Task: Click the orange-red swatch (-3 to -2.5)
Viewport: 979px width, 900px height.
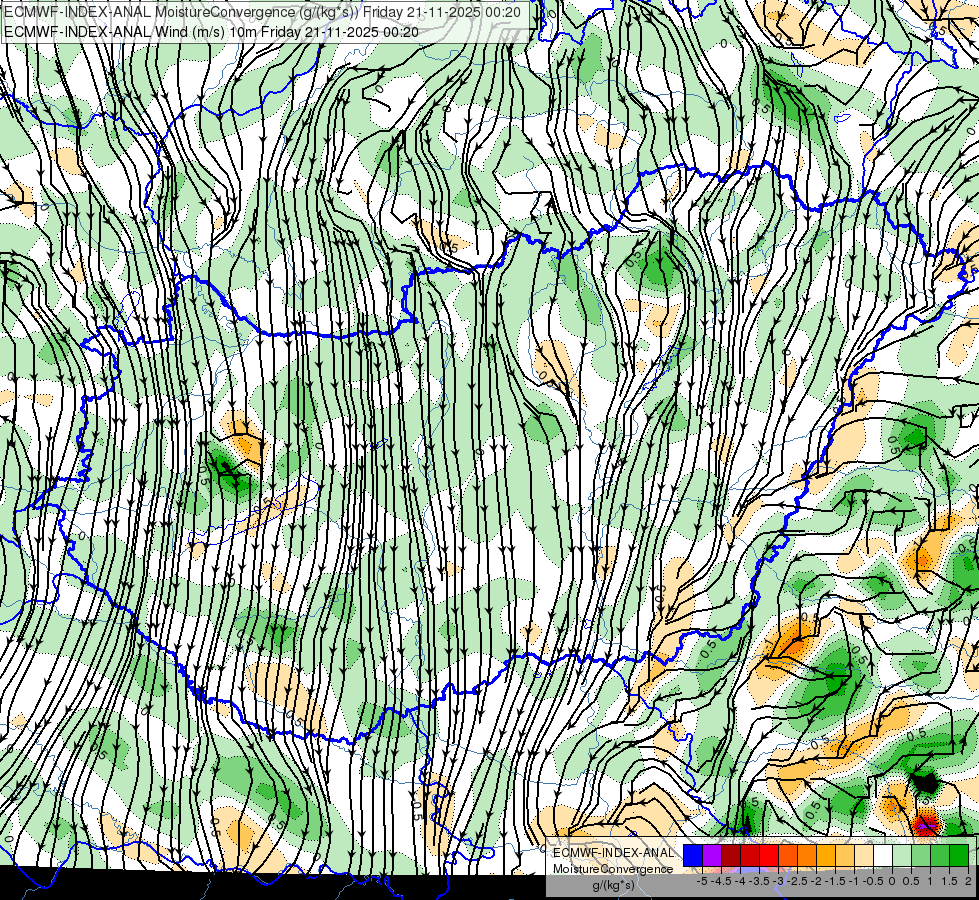Action: [788, 855]
